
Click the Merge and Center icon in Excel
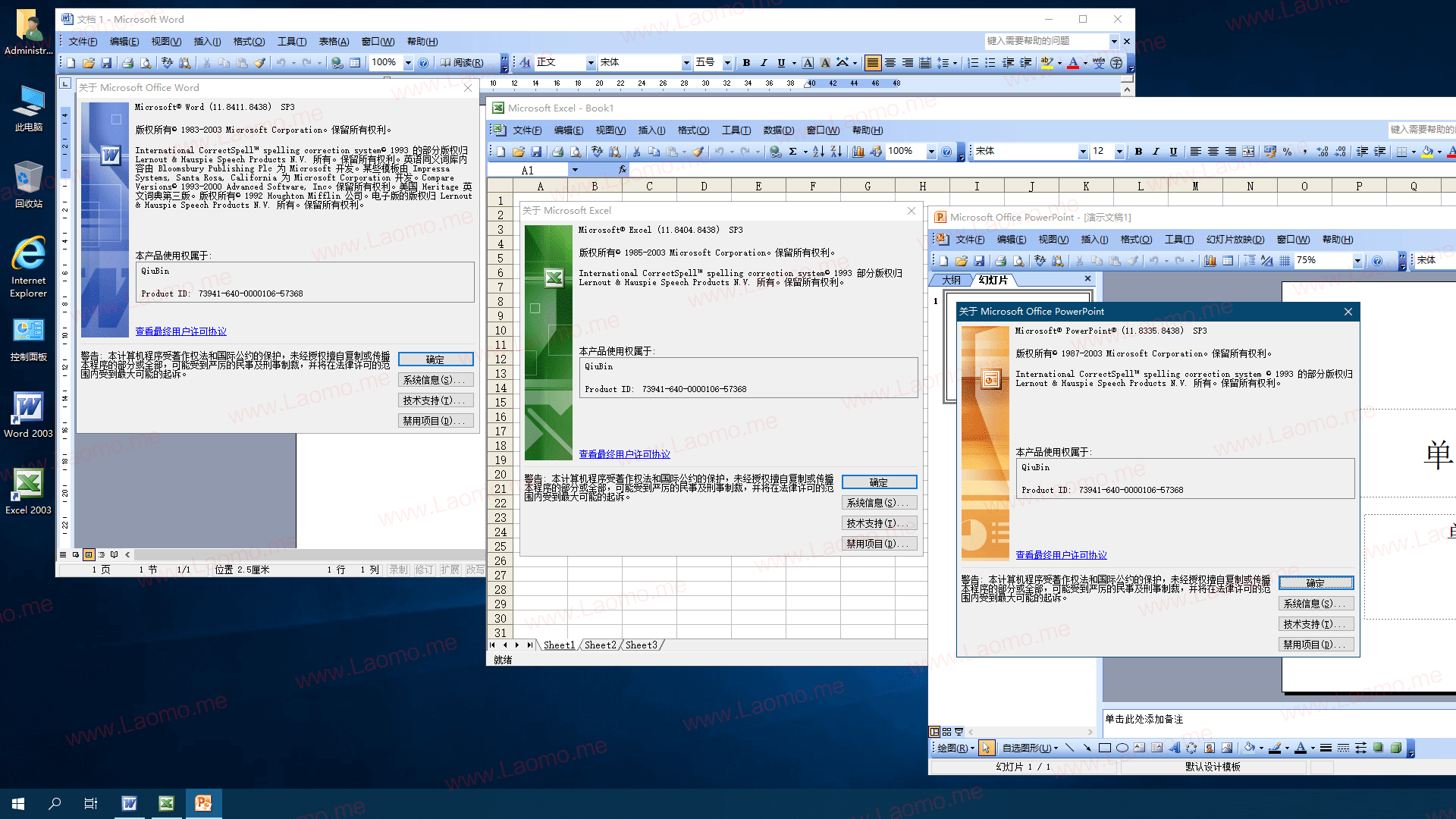coord(1248,152)
